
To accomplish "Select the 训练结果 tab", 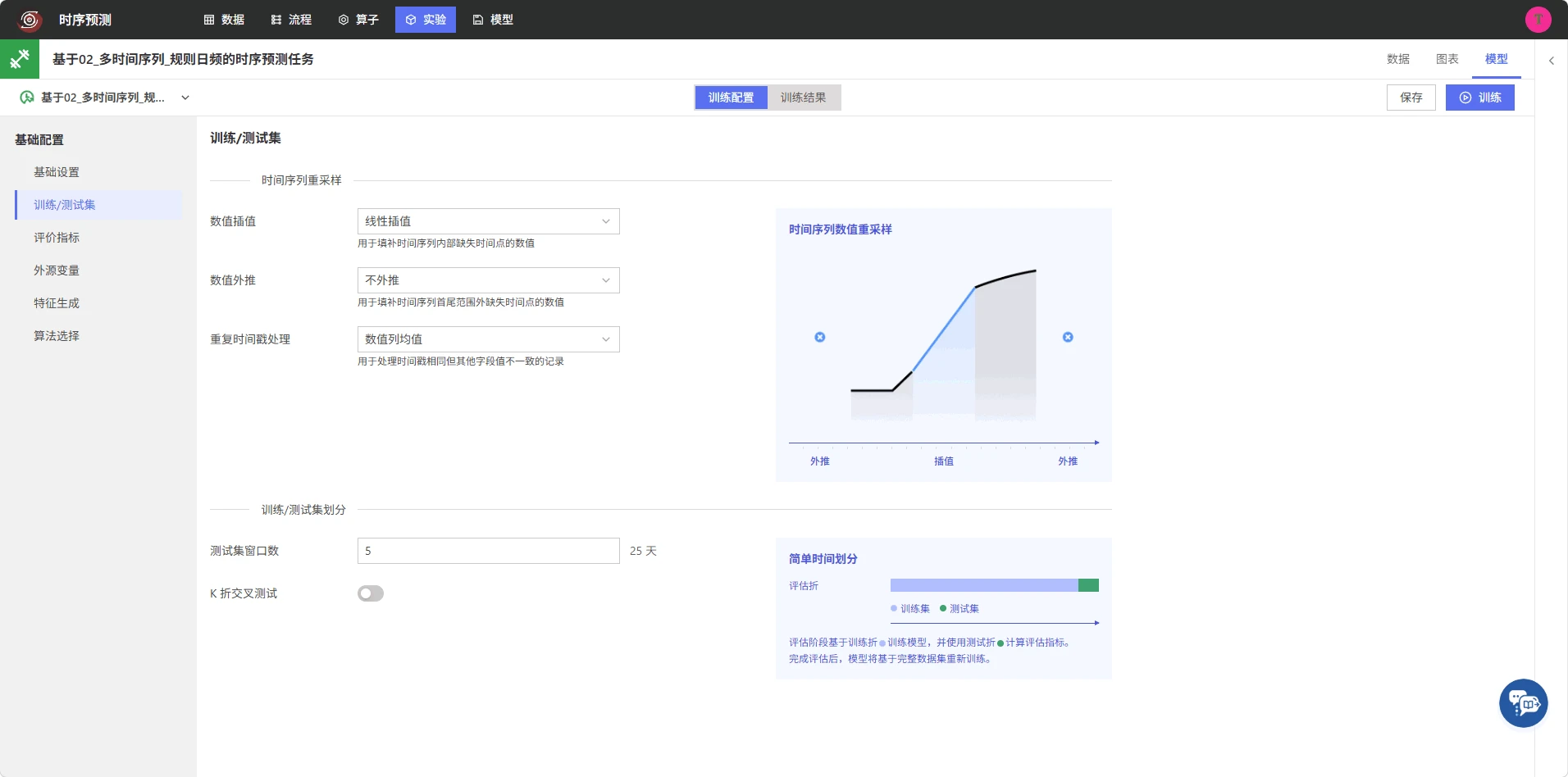I will [804, 98].
